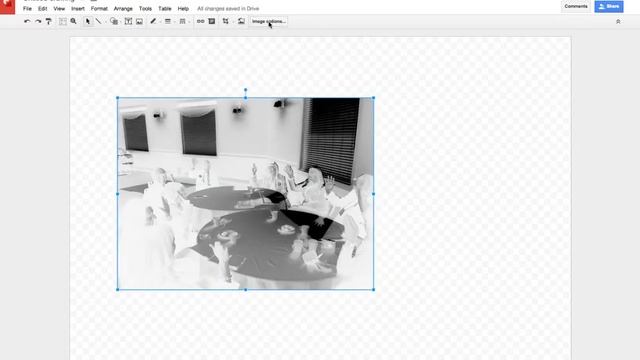The width and height of the screenshot is (640, 360).
Task: Click the Insert link icon
Action: [200, 21]
